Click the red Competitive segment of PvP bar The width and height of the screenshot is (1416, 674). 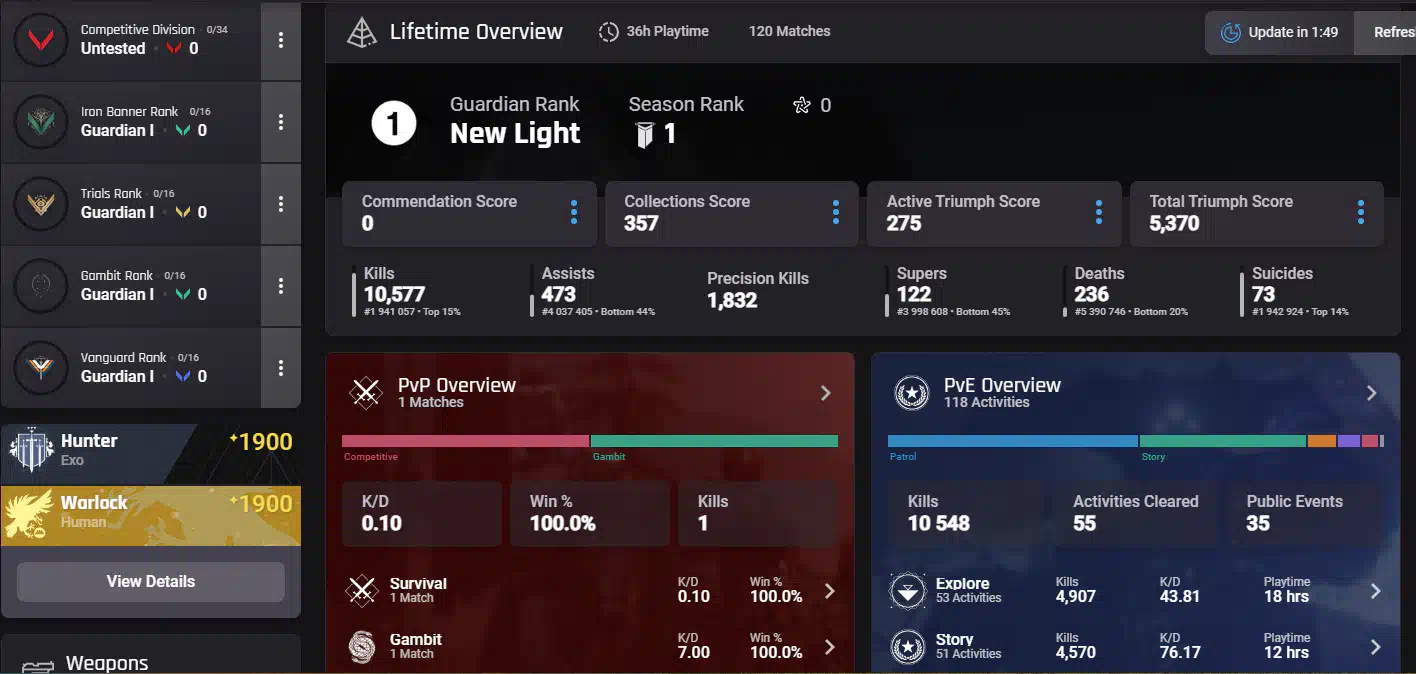point(465,441)
